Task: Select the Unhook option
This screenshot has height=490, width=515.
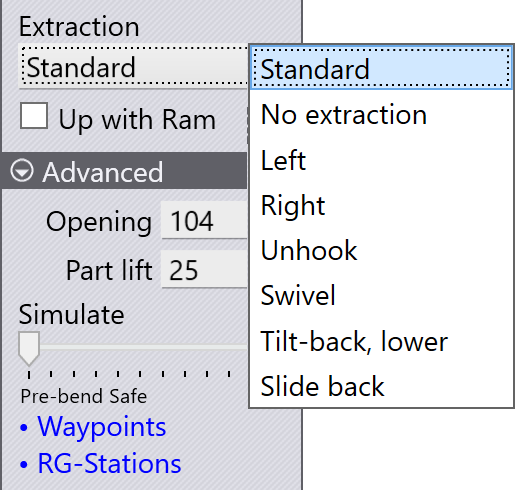Action: (381, 250)
